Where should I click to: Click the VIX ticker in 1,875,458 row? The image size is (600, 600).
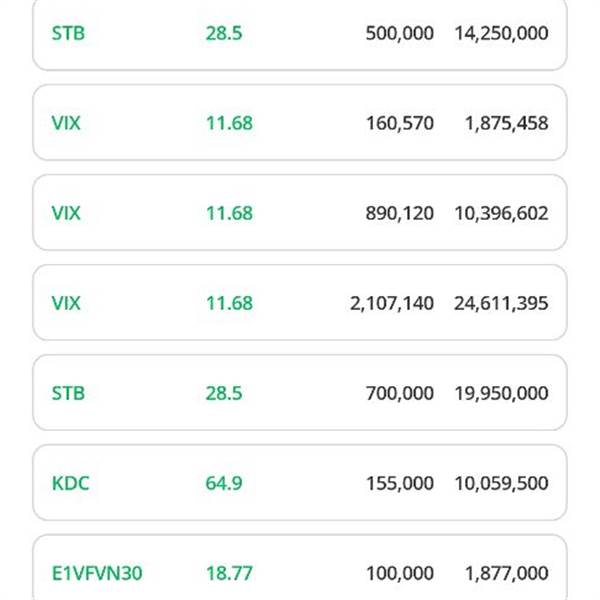tap(66, 123)
